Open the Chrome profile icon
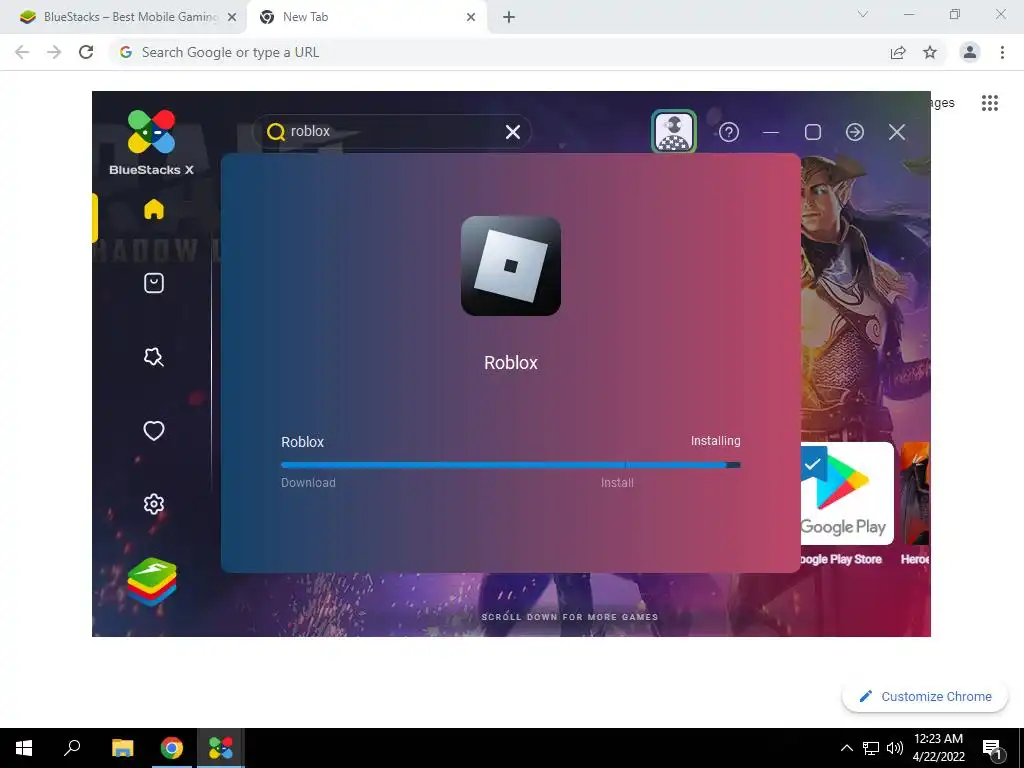The height and width of the screenshot is (768, 1024). pos(970,52)
